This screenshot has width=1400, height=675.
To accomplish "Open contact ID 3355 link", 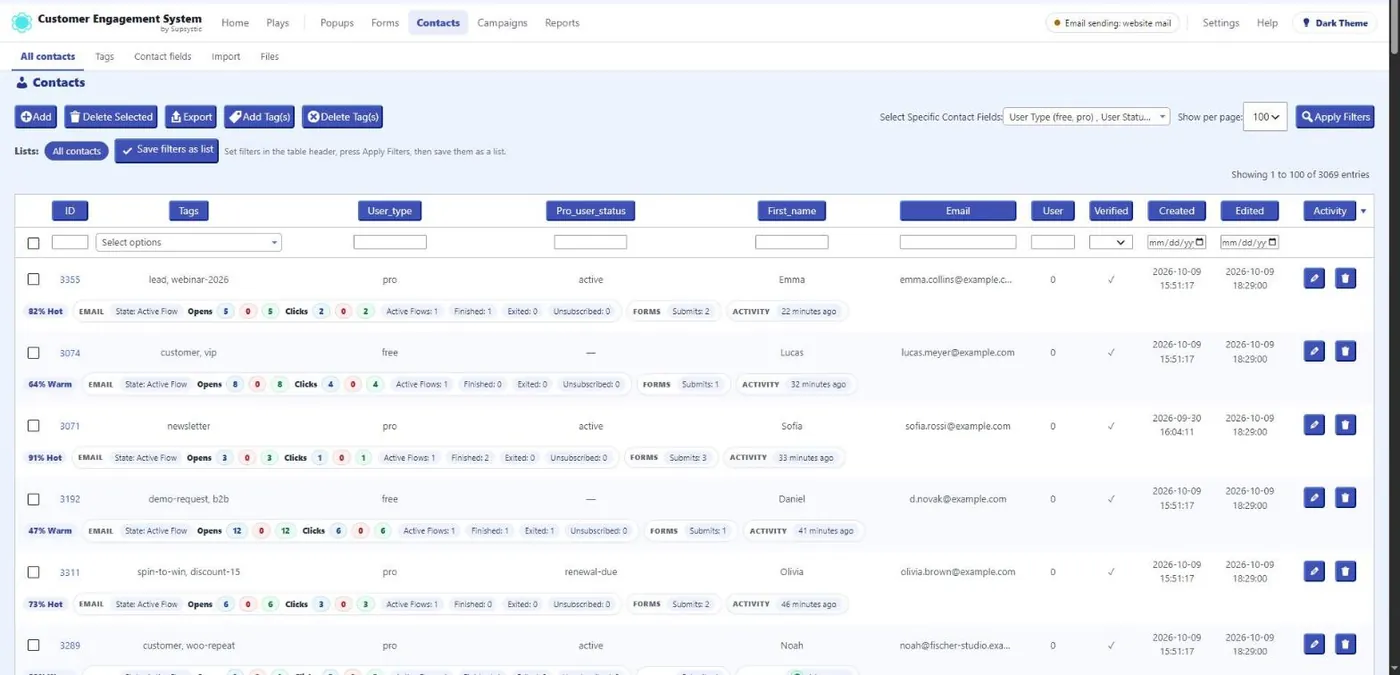I will click(70, 280).
